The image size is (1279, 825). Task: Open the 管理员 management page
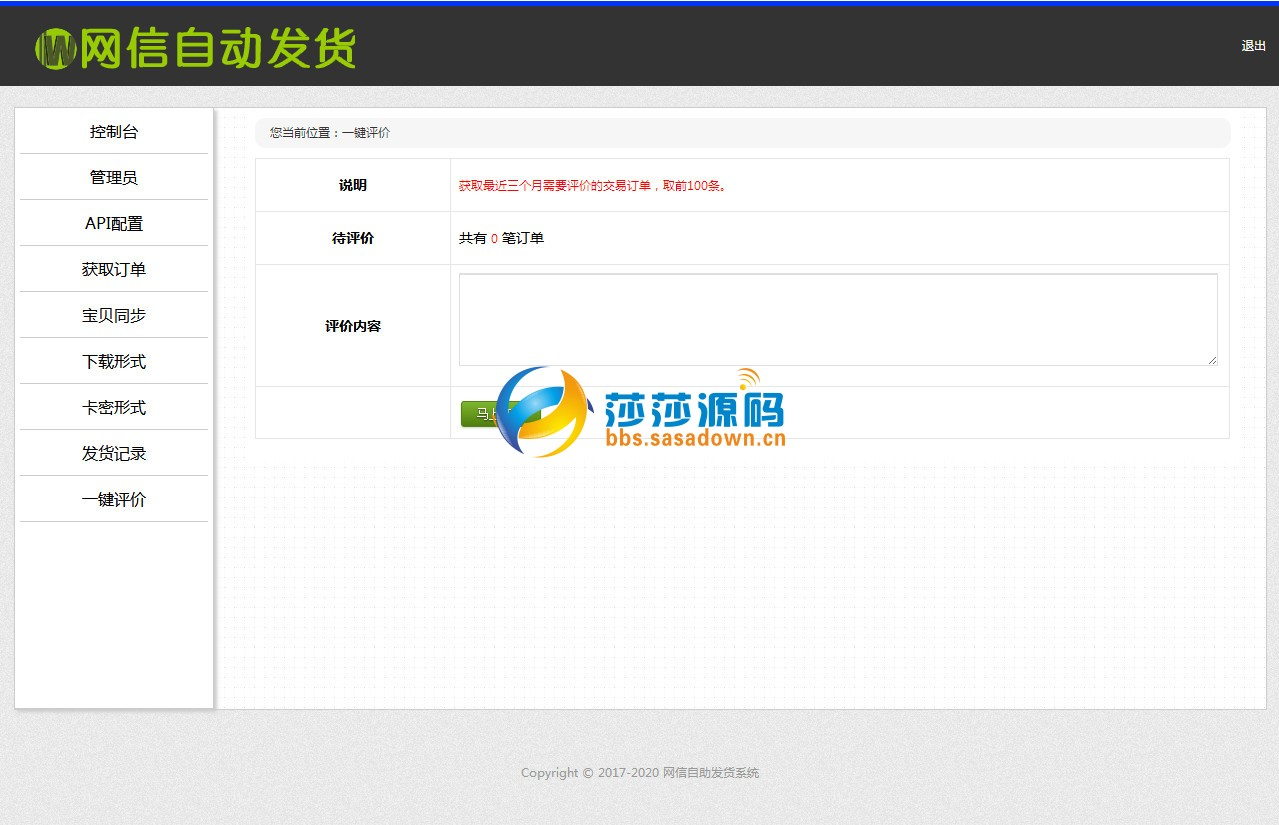click(113, 177)
